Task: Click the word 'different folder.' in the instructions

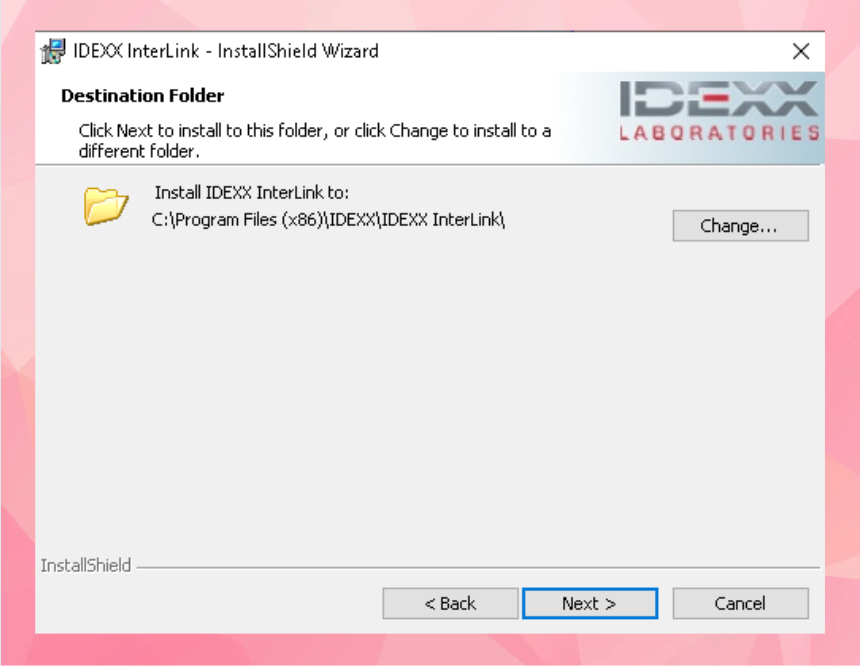Action: [139, 151]
